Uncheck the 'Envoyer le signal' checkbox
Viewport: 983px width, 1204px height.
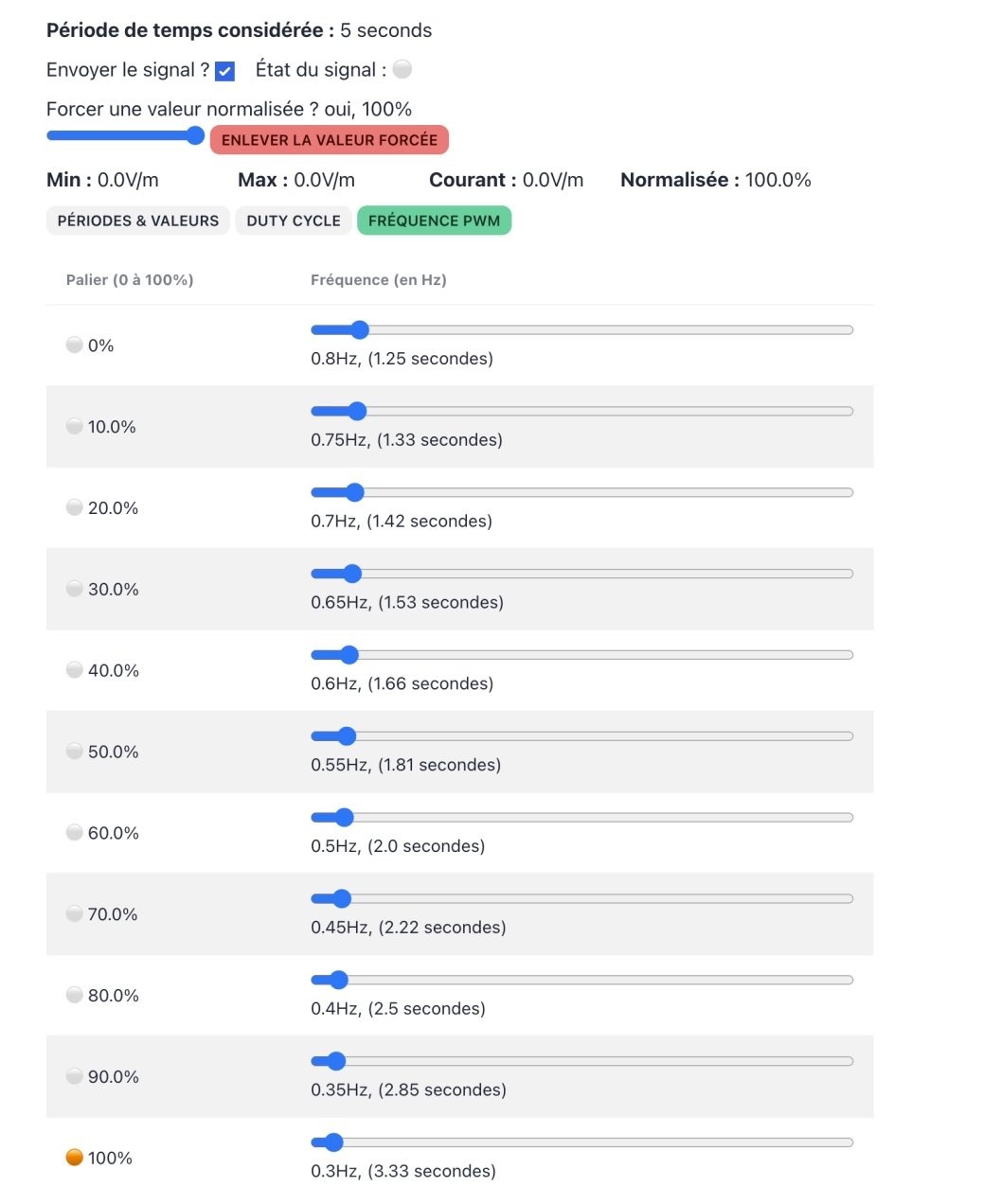tap(224, 71)
